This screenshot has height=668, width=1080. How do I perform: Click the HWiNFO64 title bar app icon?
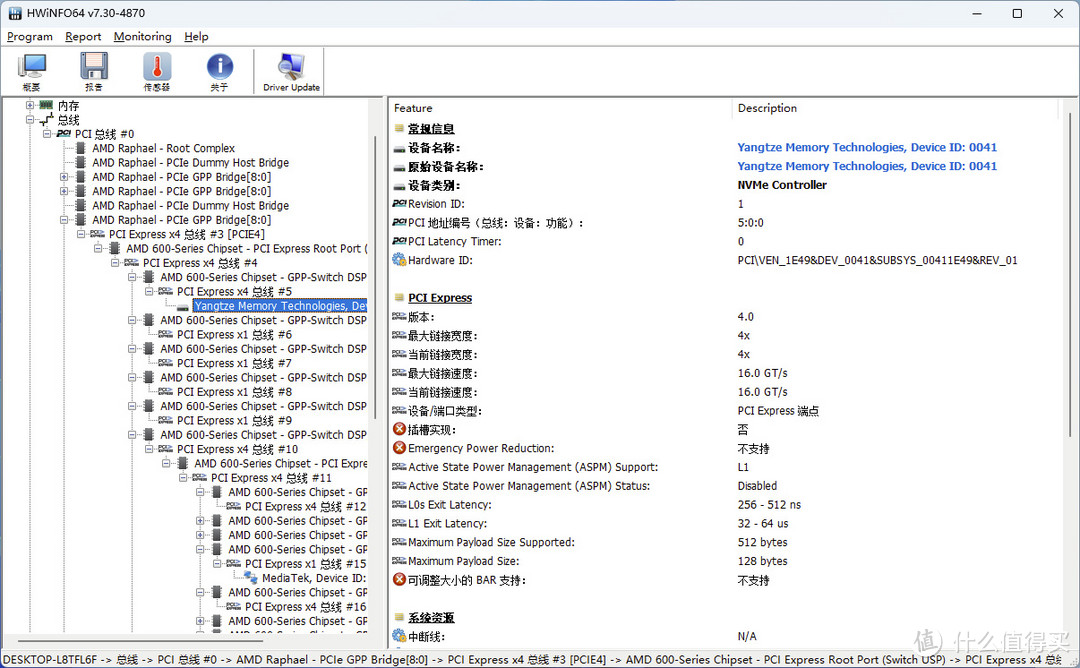14,13
